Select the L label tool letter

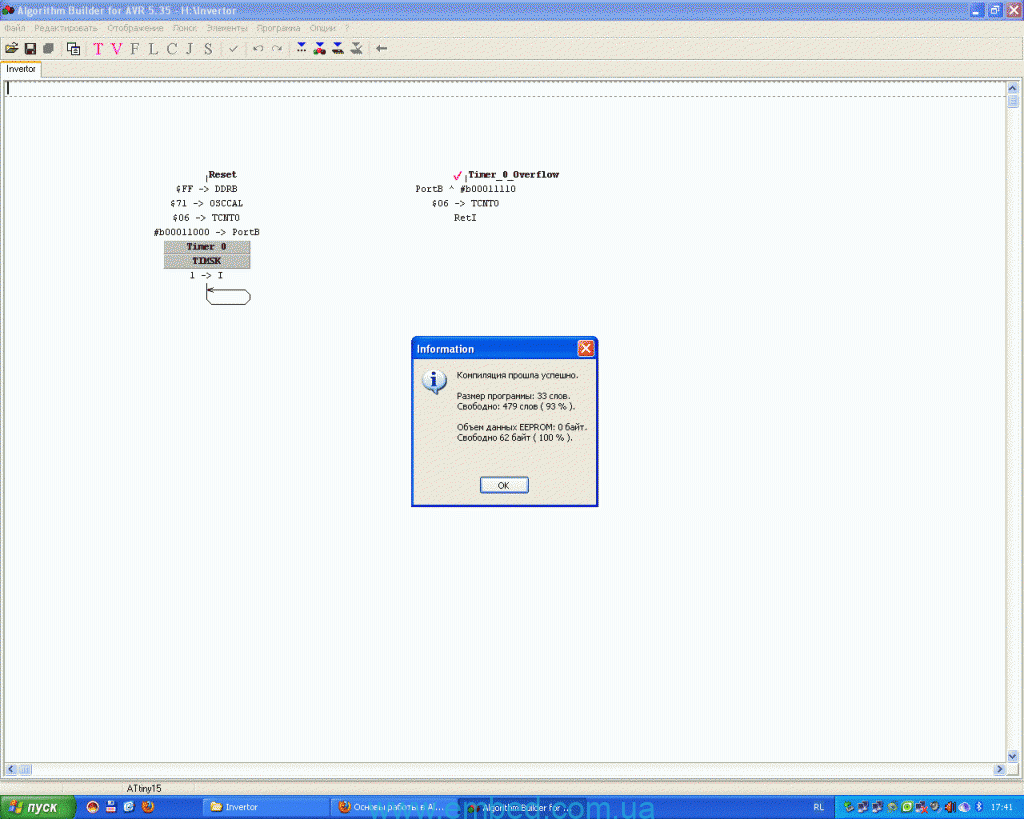[x=153, y=49]
